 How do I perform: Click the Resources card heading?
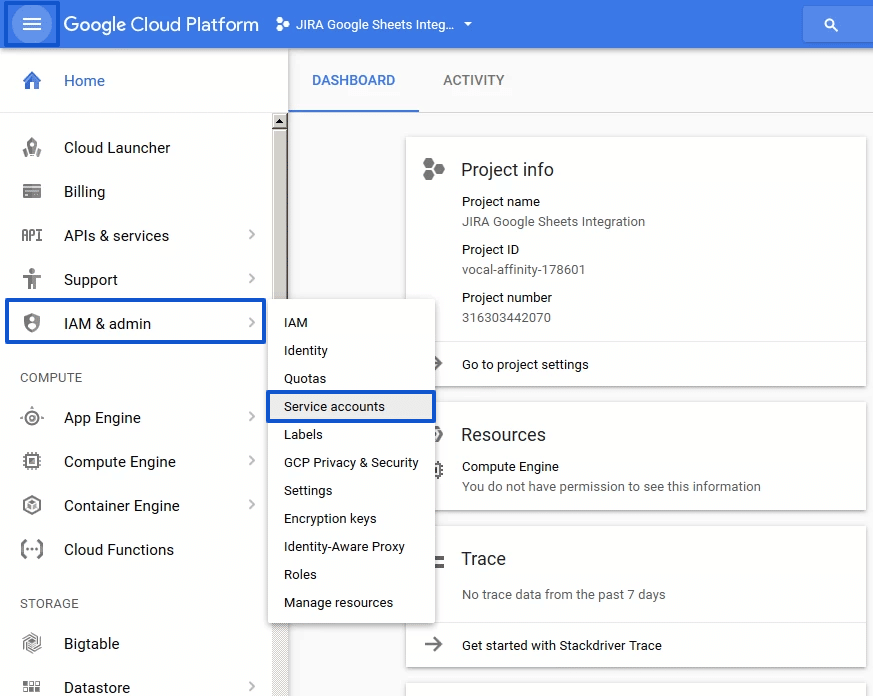pyautogui.click(x=503, y=434)
